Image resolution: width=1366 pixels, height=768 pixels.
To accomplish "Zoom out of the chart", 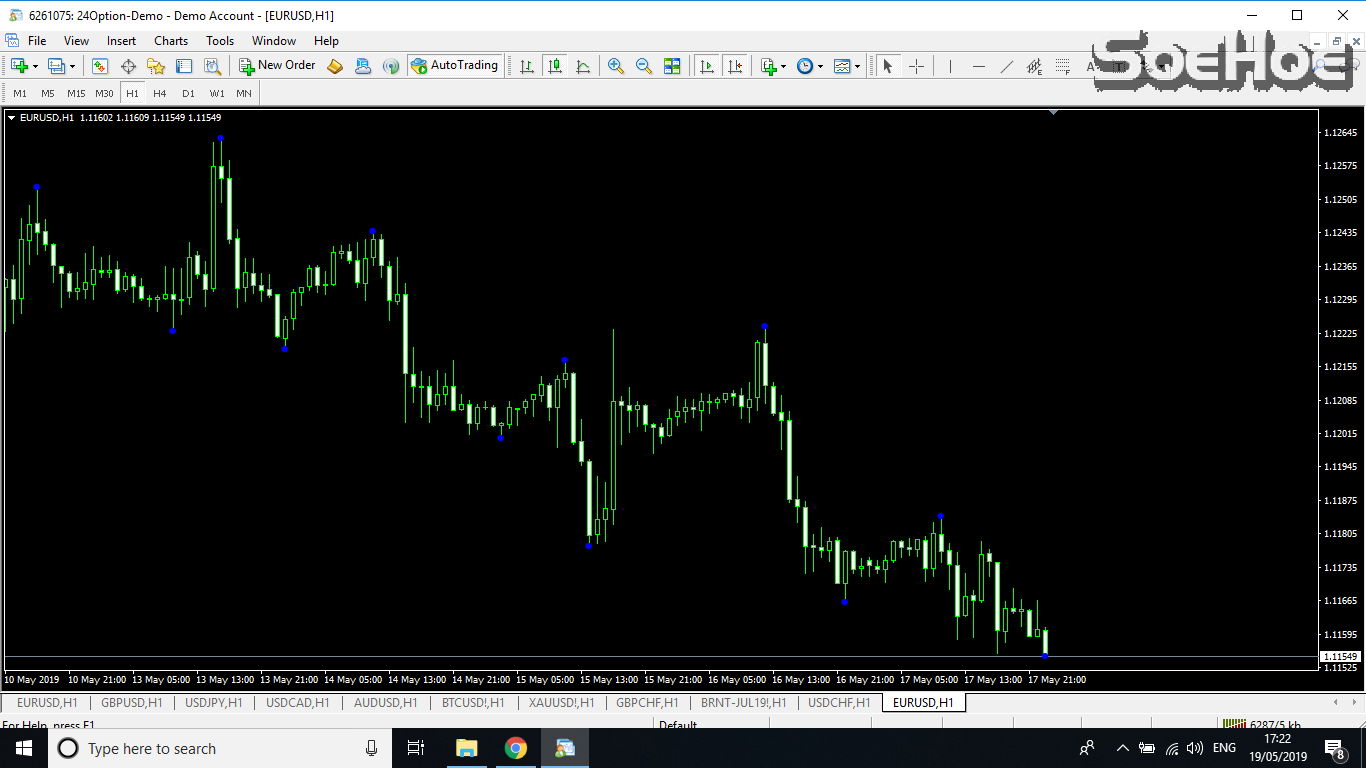I will pos(643,65).
